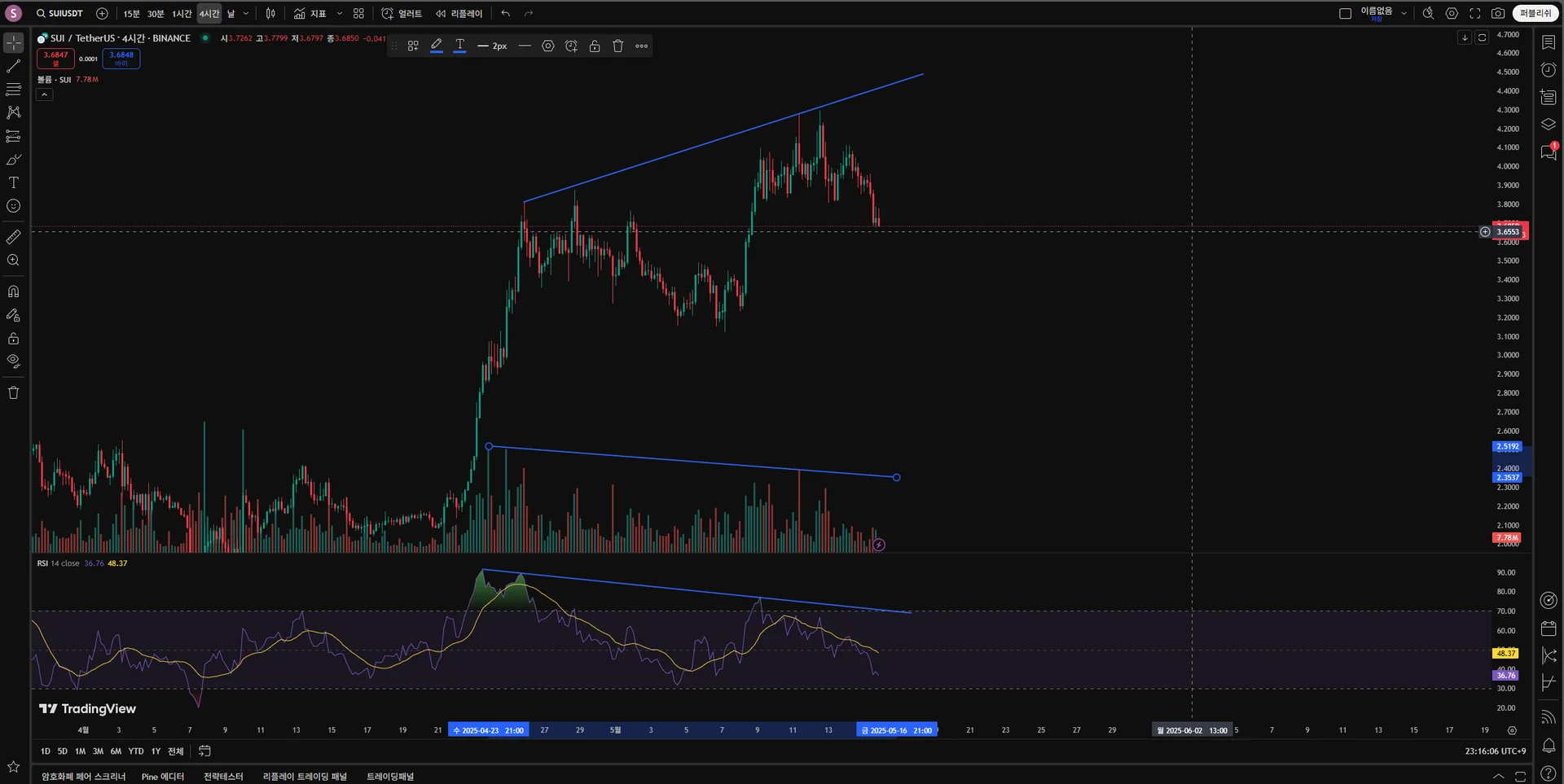
Task: Open chats with notification badge
Action: click(1549, 152)
